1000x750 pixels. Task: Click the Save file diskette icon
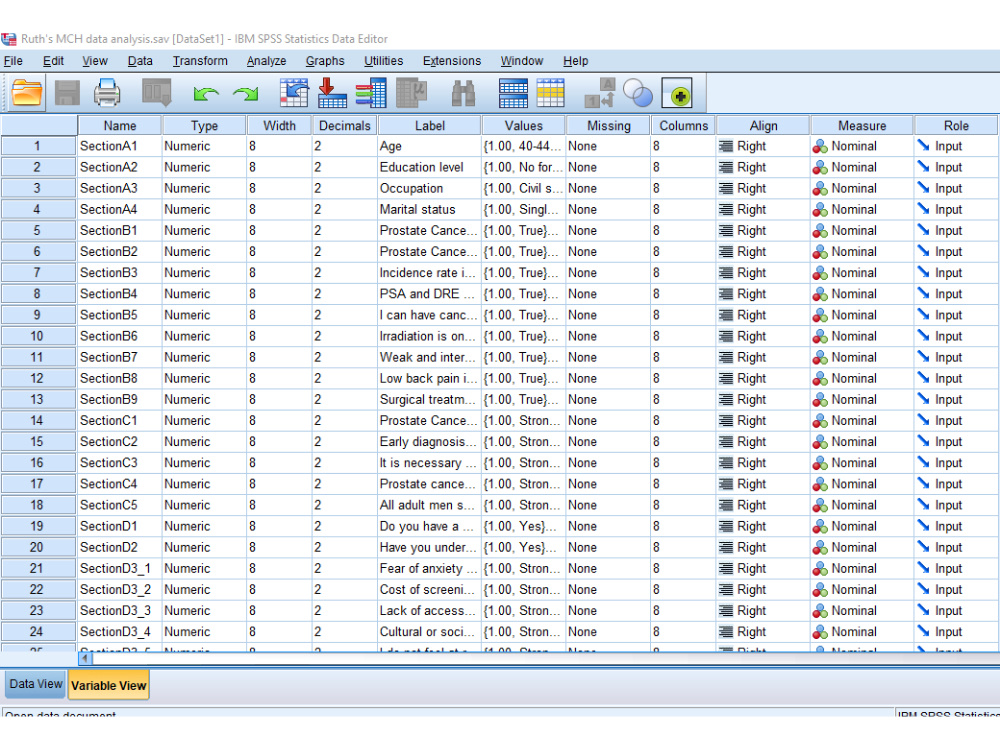point(67,93)
